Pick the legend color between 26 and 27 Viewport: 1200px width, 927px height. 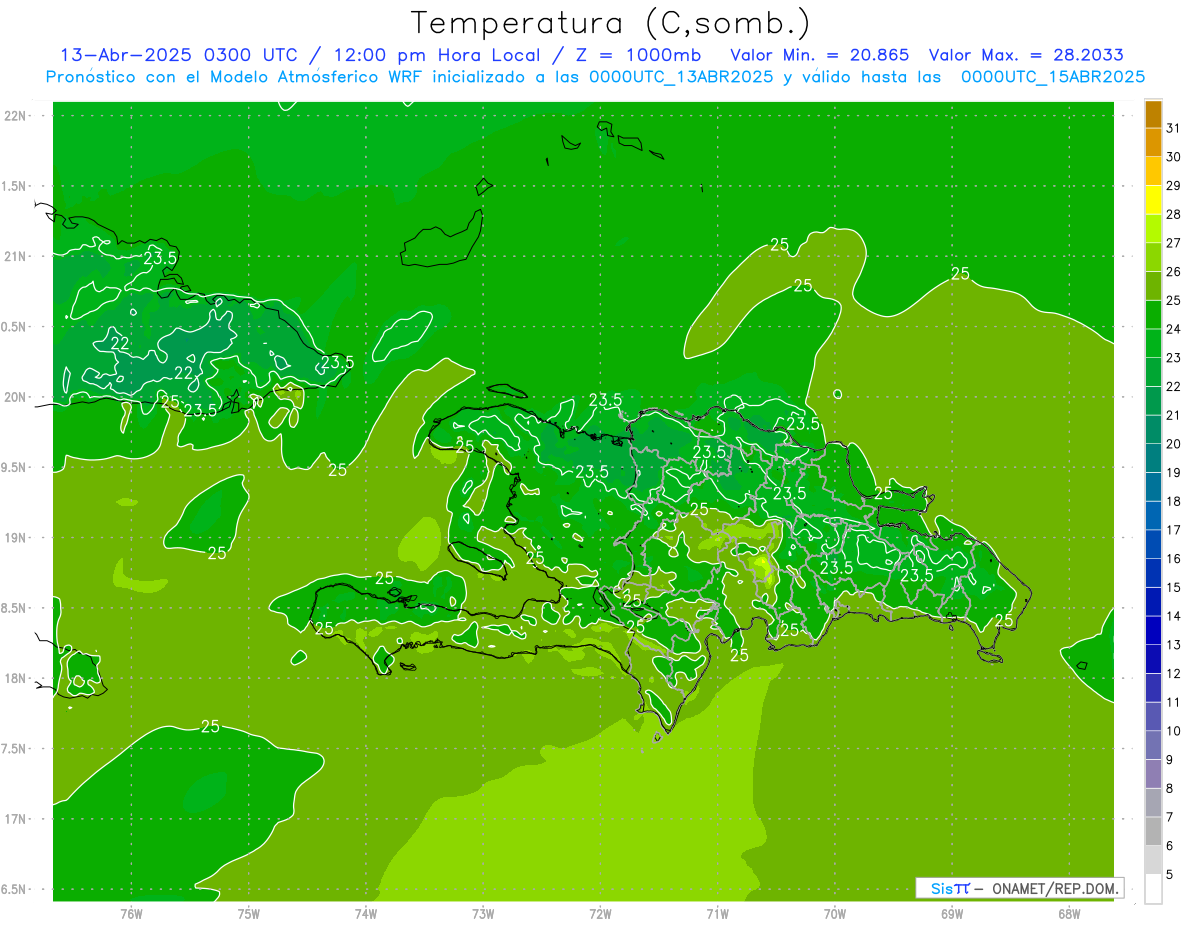[1153, 258]
